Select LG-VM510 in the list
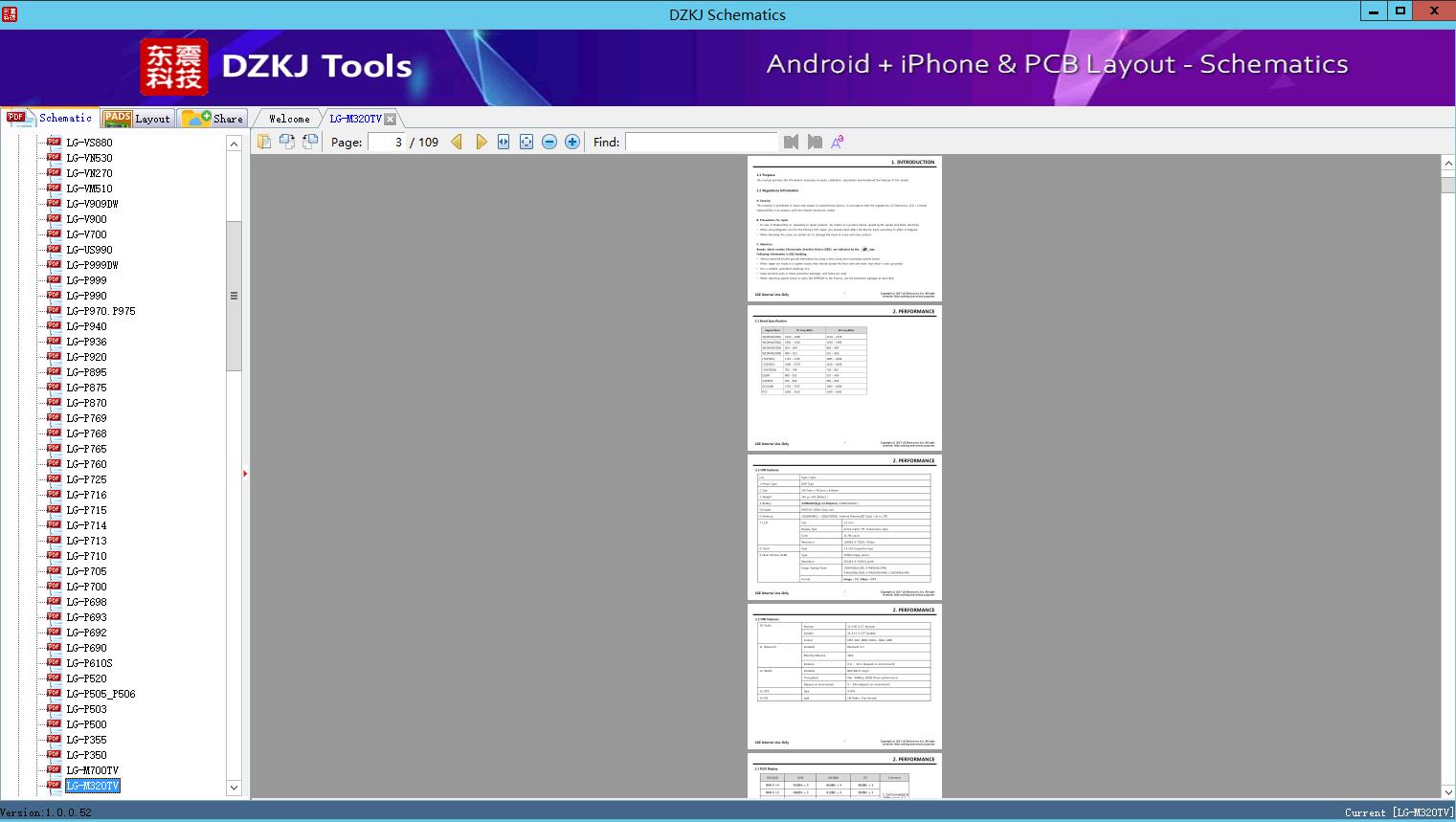This screenshot has height=822, width=1456. [x=89, y=189]
